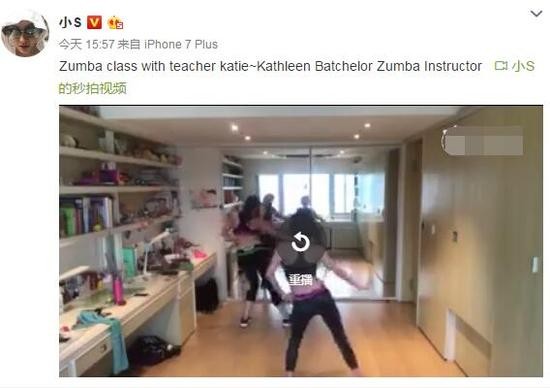Viewport: 550px width, 388px height.
Task: Click the iPhone 7 Plus source link
Action: click(181, 45)
